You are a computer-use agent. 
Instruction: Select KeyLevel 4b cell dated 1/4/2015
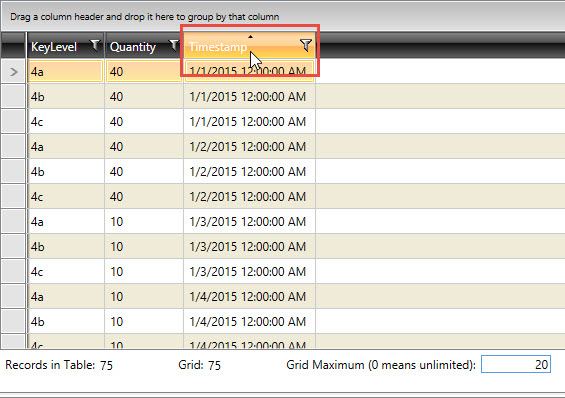tap(66, 321)
